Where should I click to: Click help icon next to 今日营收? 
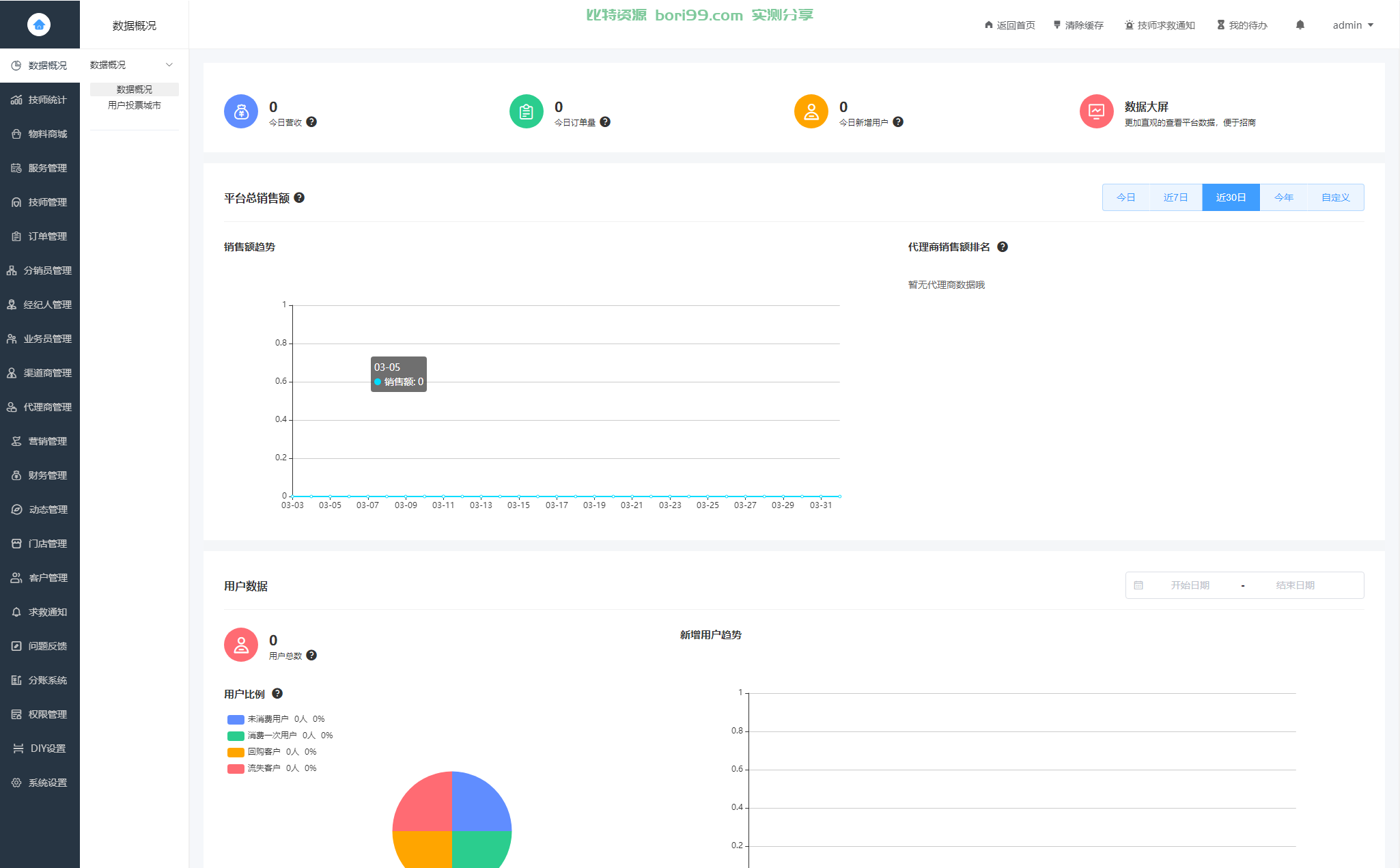pos(311,122)
